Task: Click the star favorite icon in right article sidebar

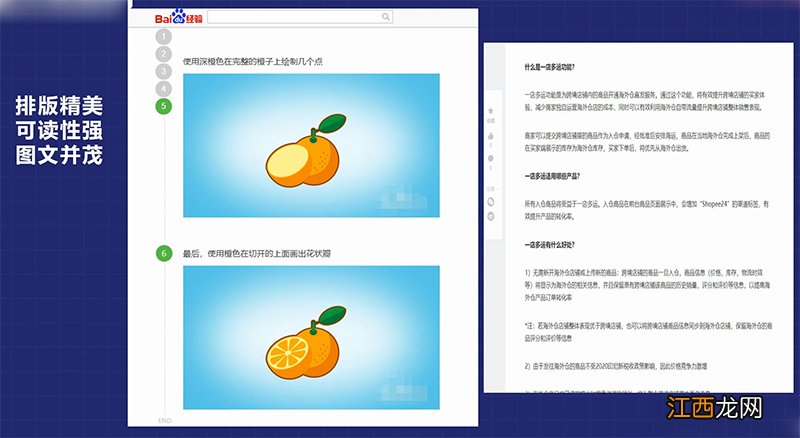Action: (x=491, y=110)
